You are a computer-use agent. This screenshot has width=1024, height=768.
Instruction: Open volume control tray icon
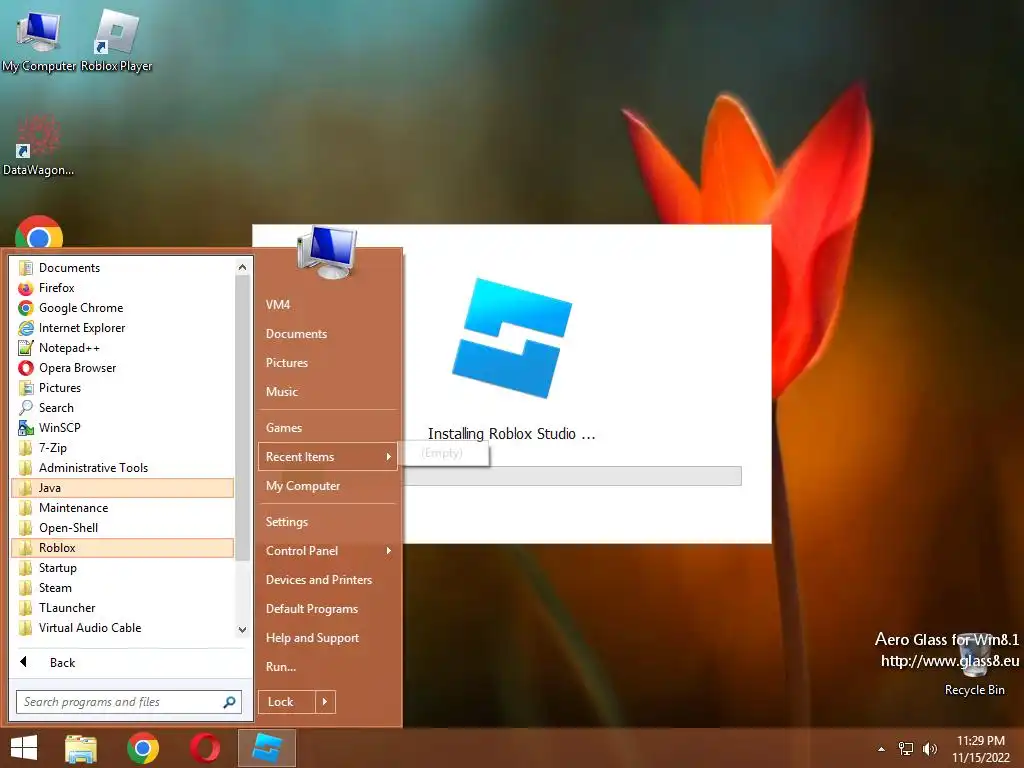point(929,749)
